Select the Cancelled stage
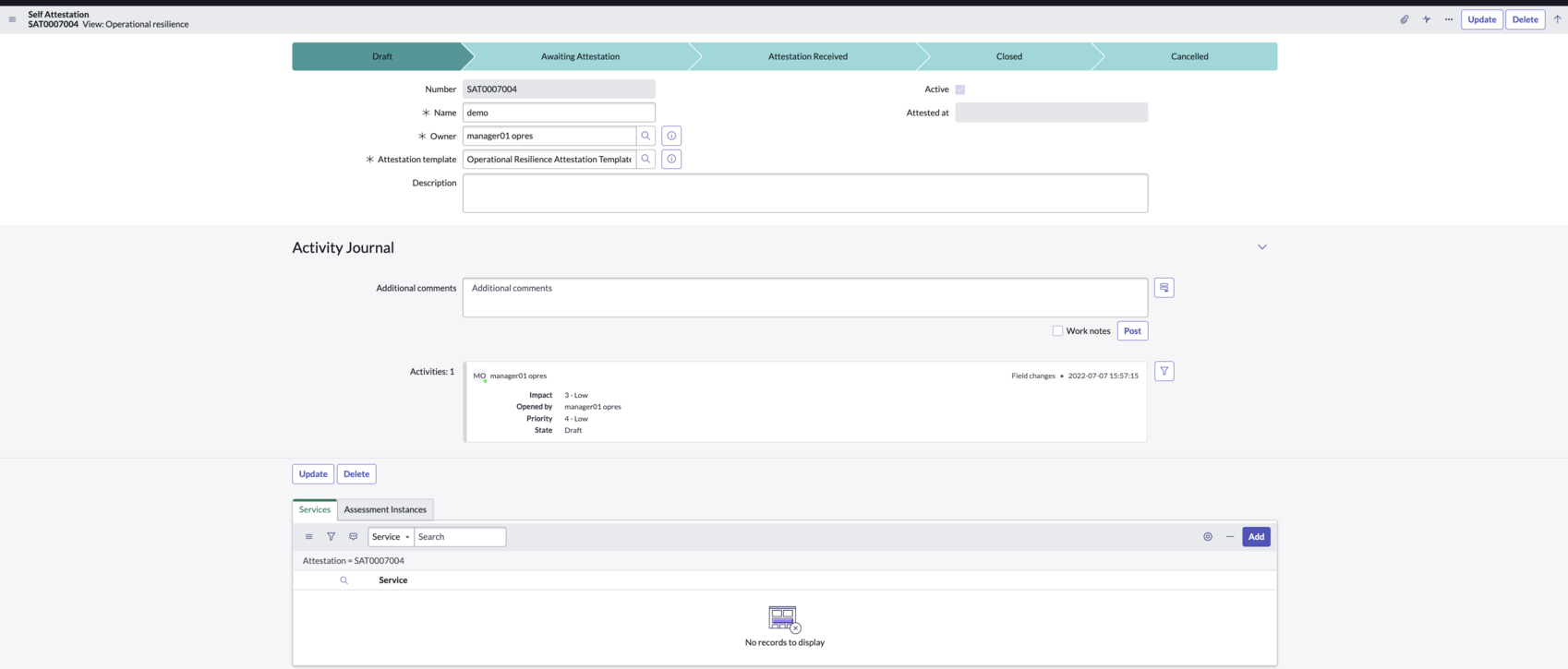The image size is (1568, 669). pos(1189,56)
